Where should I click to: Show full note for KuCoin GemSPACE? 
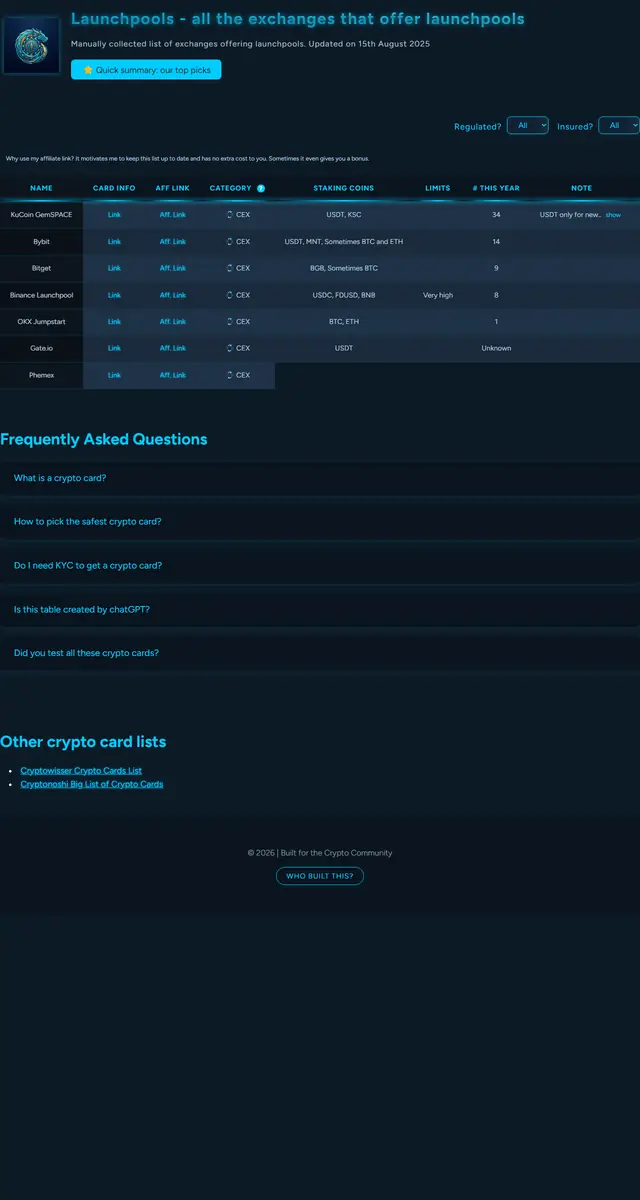613,215
